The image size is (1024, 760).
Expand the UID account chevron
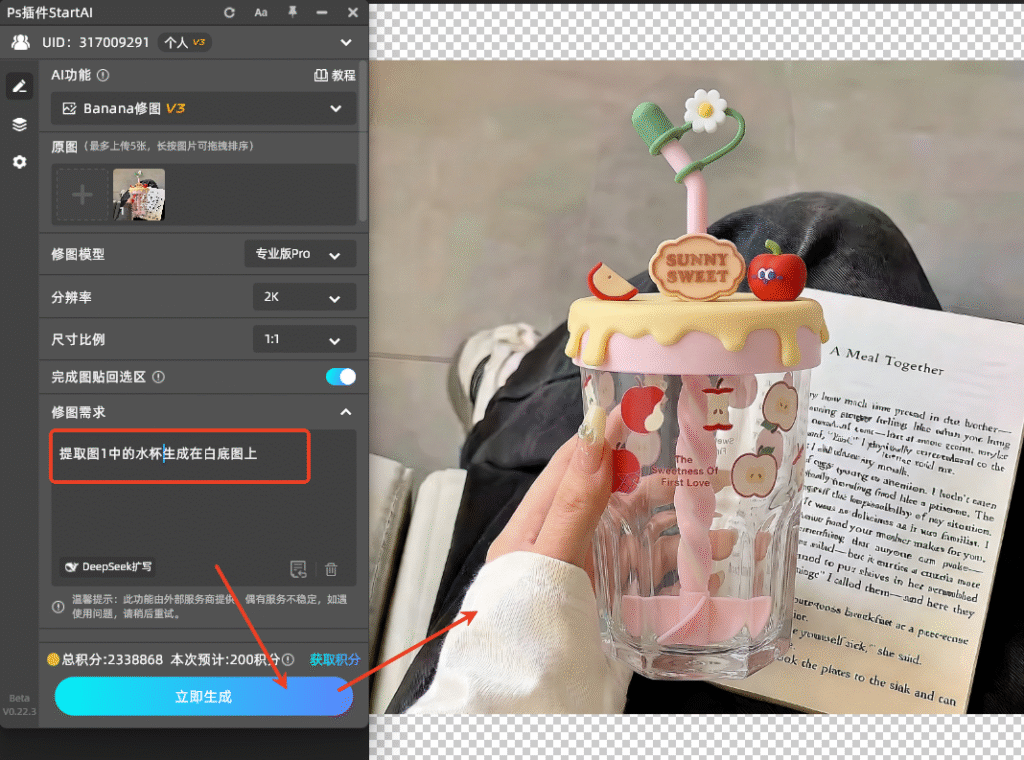(346, 43)
